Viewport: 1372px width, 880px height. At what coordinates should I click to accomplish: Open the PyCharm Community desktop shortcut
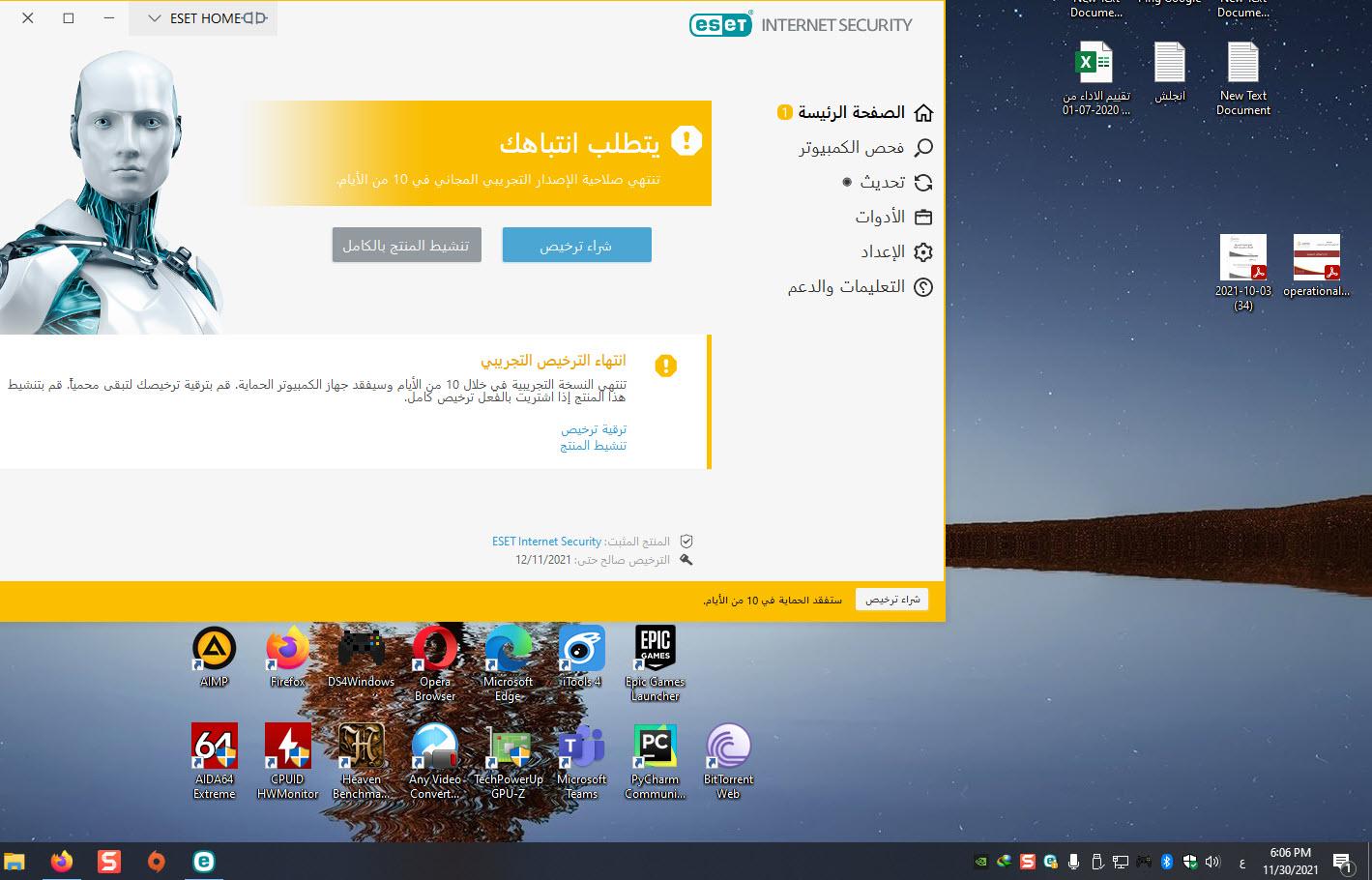coord(655,762)
